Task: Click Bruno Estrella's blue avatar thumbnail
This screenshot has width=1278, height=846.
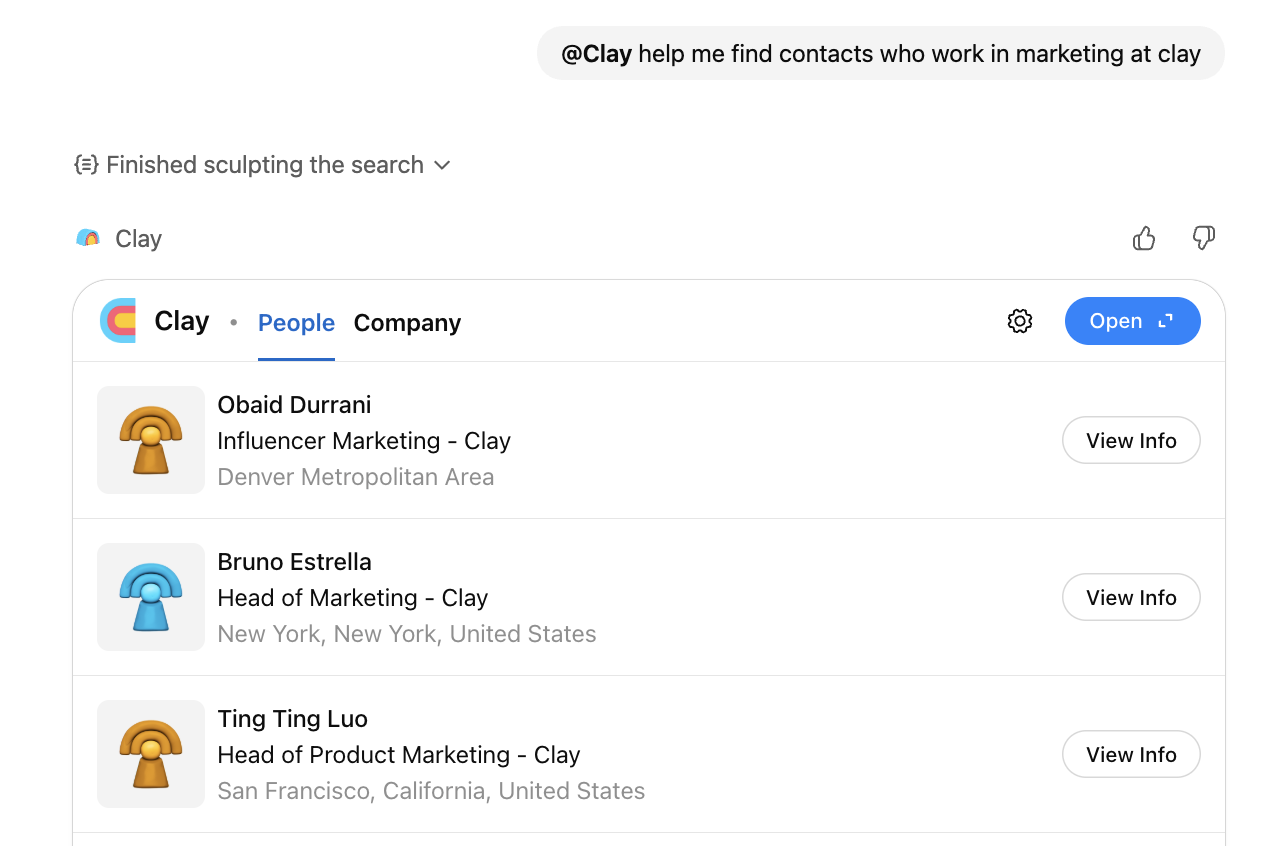Action: tap(151, 597)
